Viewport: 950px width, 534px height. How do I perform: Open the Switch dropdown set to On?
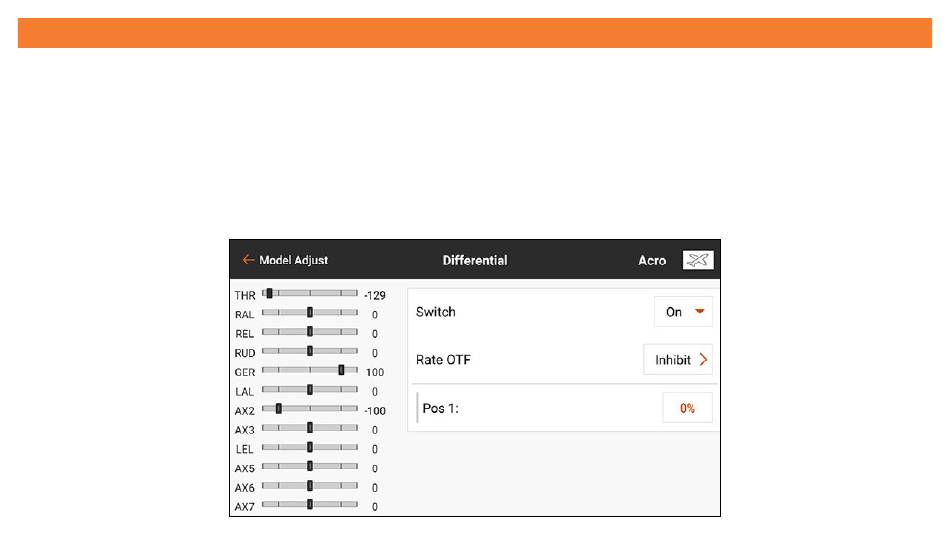coord(683,312)
